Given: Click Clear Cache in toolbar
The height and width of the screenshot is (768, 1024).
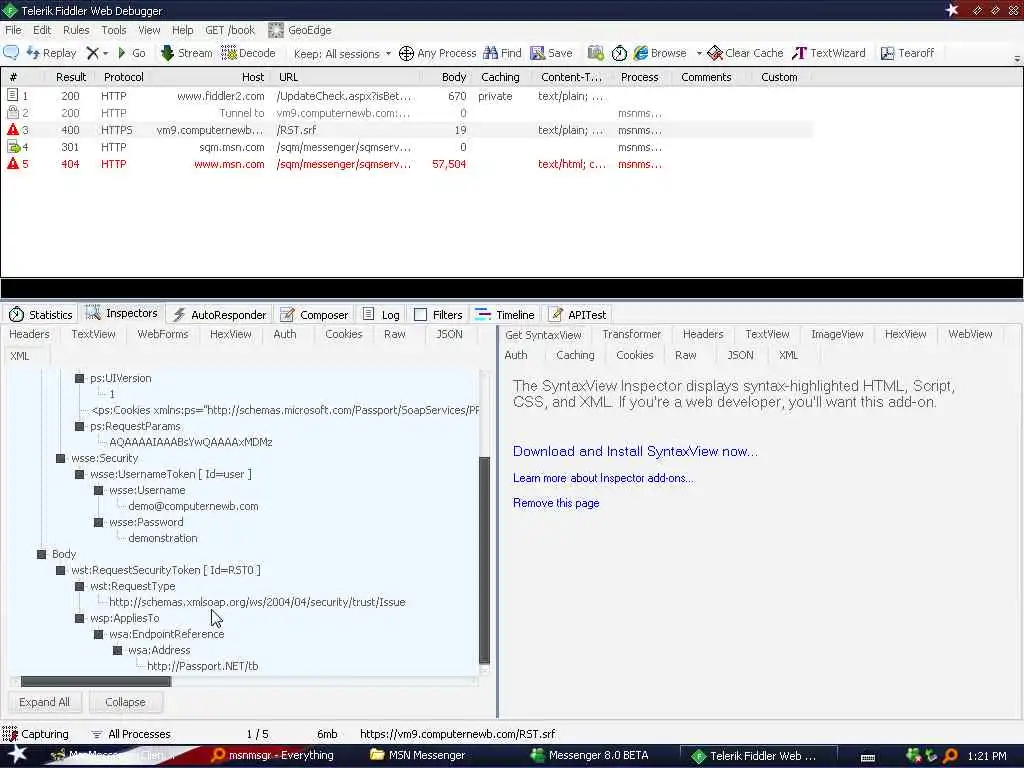Looking at the screenshot, I should pyautogui.click(x=745, y=53).
